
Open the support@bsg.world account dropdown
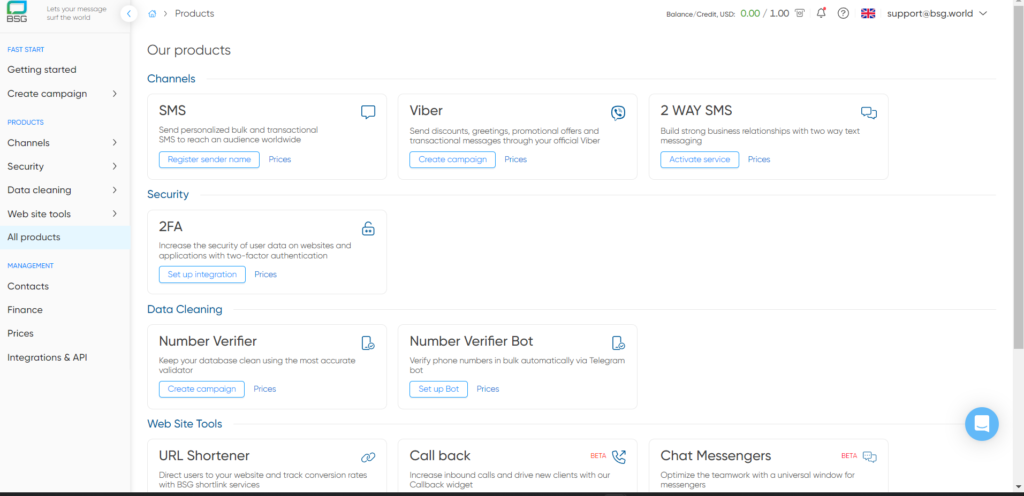[x=937, y=13]
